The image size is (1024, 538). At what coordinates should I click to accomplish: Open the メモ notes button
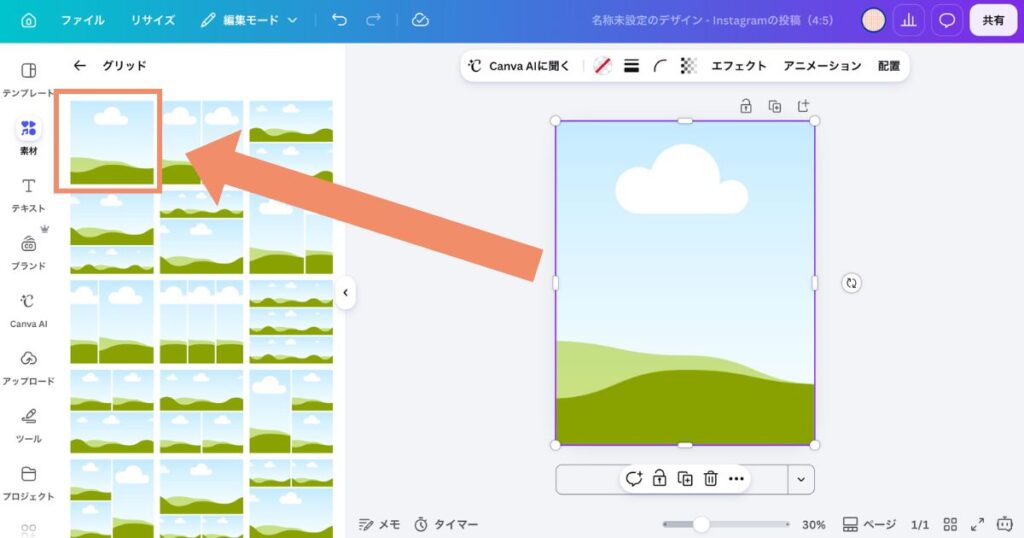coord(379,524)
